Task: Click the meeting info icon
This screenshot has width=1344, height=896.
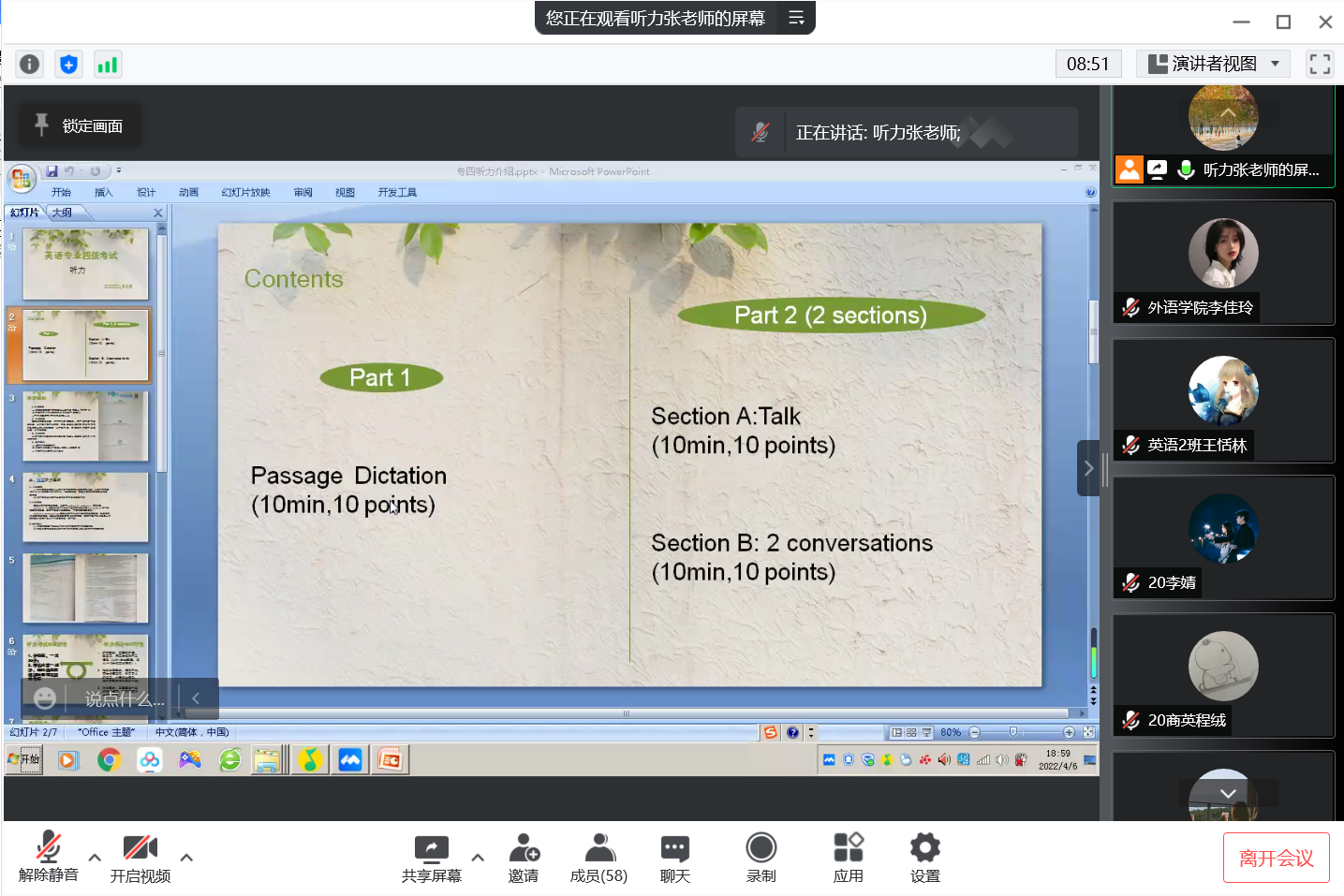Action: pos(30,64)
